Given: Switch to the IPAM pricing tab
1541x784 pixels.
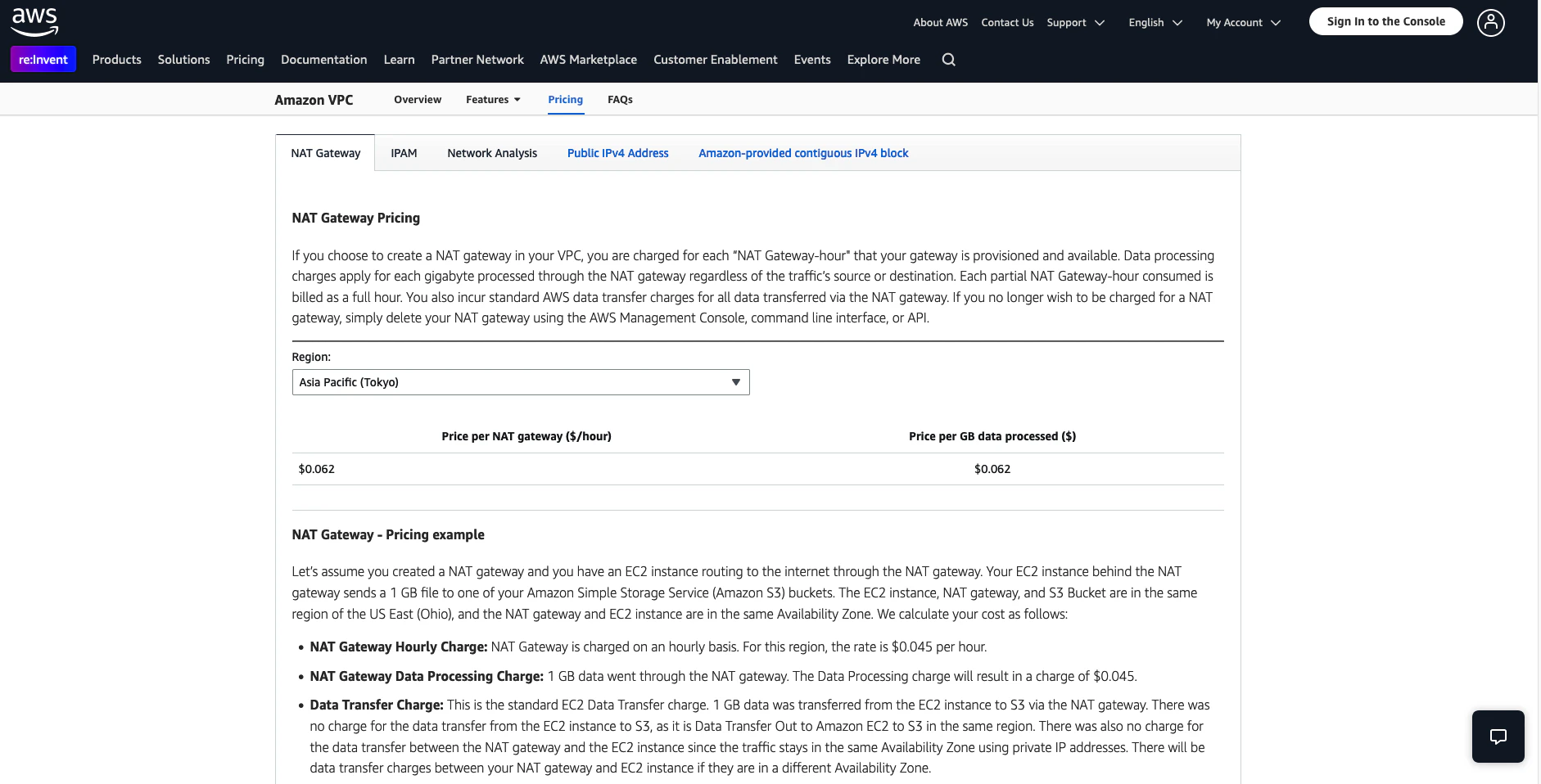Looking at the screenshot, I should point(404,153).
